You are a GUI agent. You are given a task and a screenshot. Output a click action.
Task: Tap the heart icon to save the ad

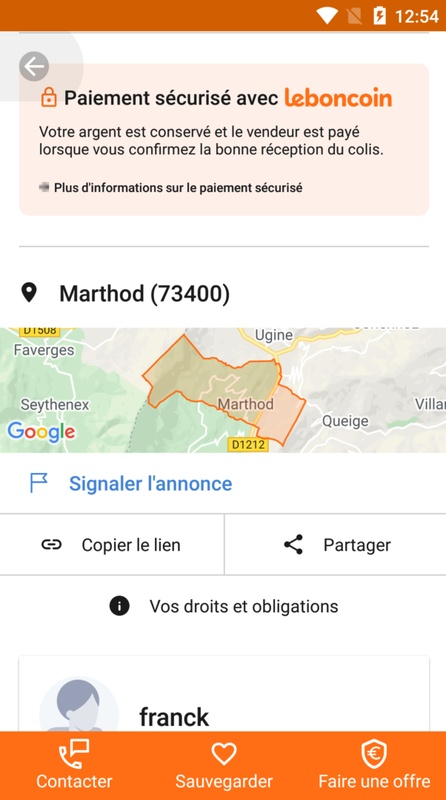(224, 753)
